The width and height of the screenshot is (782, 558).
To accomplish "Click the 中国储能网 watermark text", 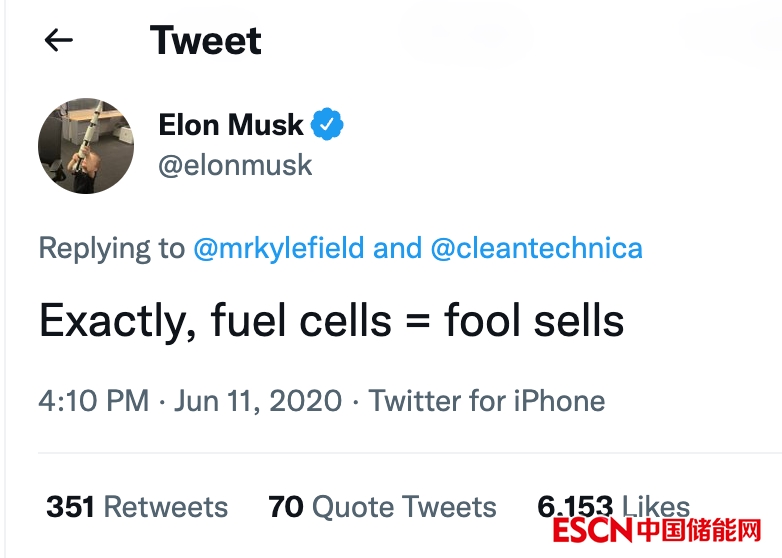I will pyautogui.click(x=698, y=530).
